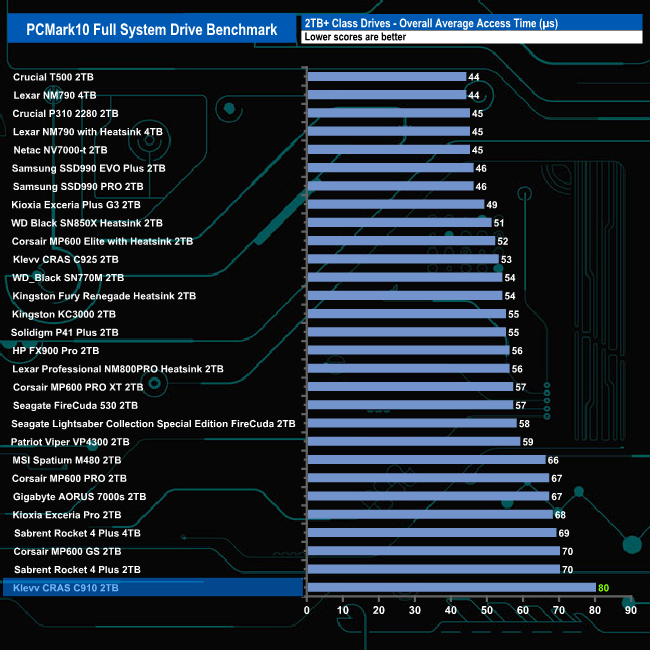Image resolution: width=650 pixels, height=650 pixels.
Task: Select 'Corsair MP600 Elite with Heatsink 2TB' label
Action: coord(102,241)
